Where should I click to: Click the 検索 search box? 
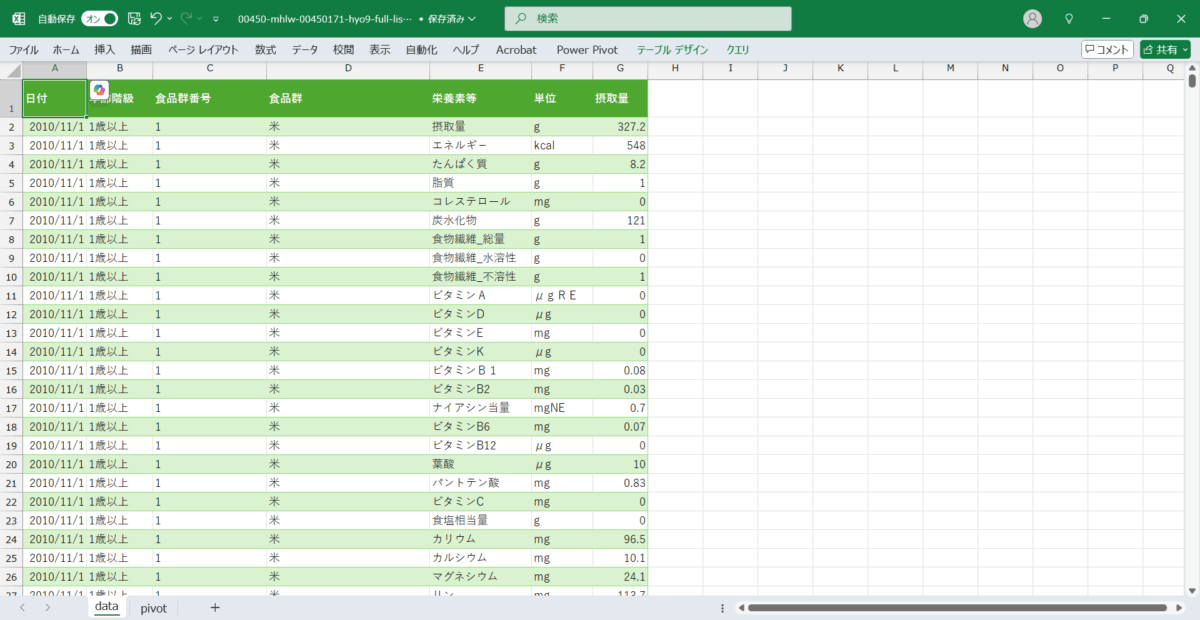click(648, 19)
